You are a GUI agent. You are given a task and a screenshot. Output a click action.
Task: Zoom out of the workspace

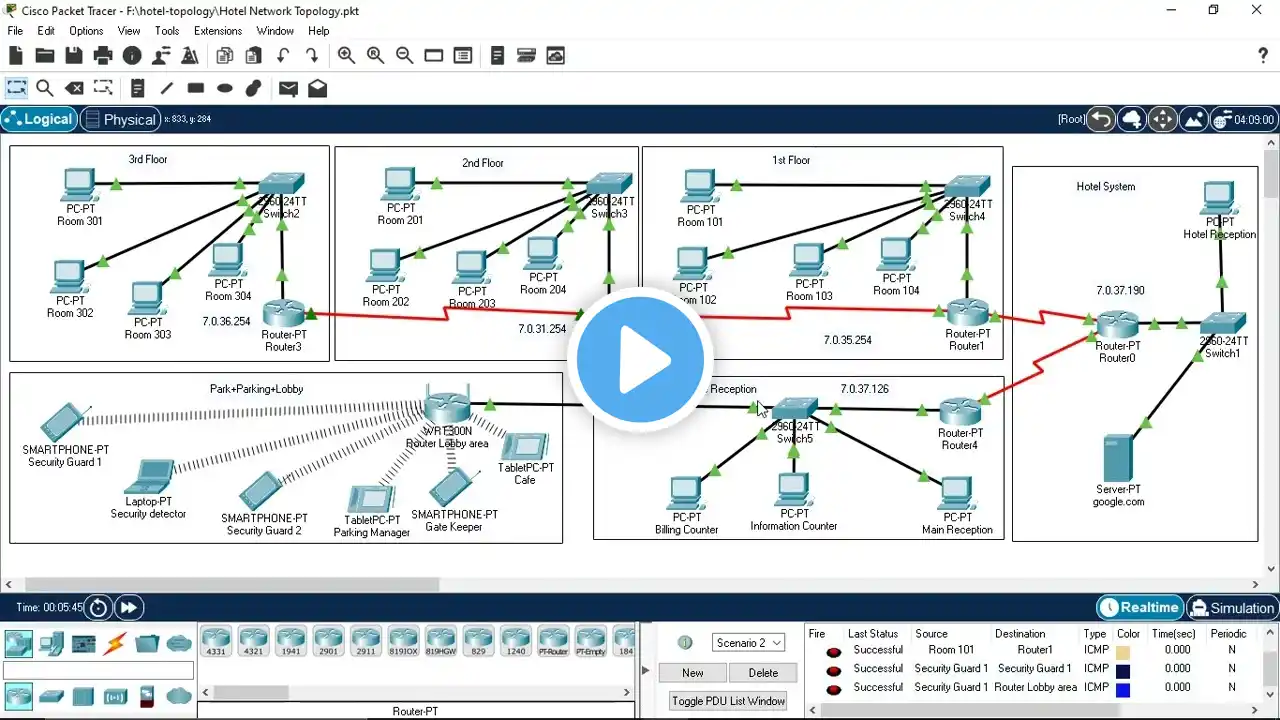coord(404,56)
